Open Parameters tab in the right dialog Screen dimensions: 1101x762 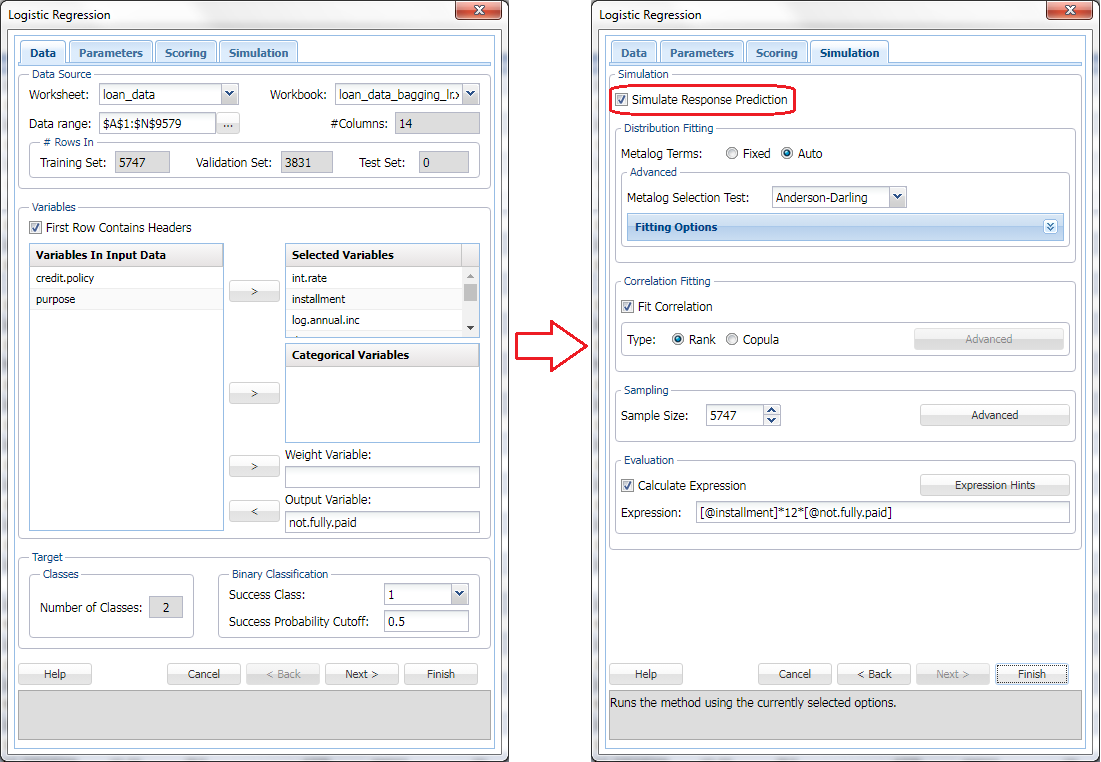[x=701, y=53]
